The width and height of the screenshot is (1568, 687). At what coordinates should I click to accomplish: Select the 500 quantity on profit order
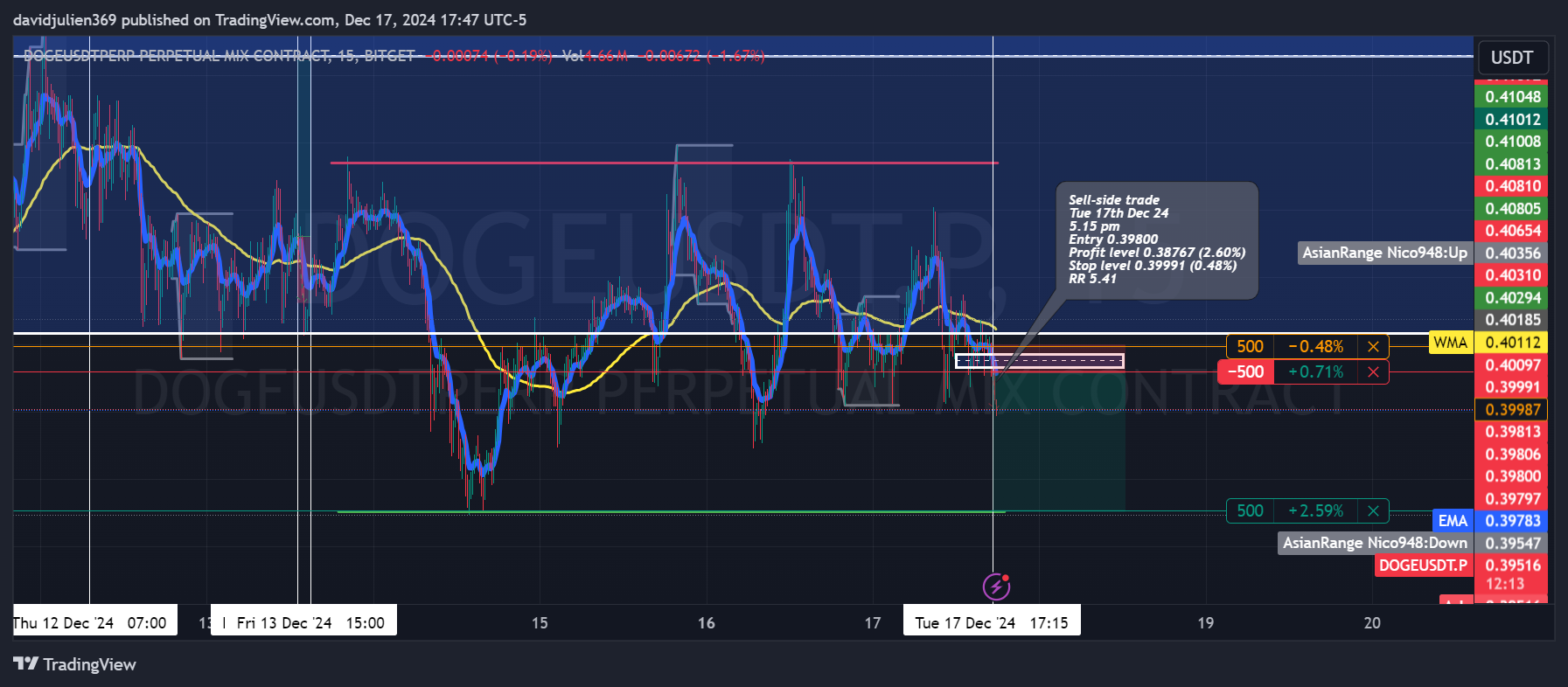click(1250, 511)
